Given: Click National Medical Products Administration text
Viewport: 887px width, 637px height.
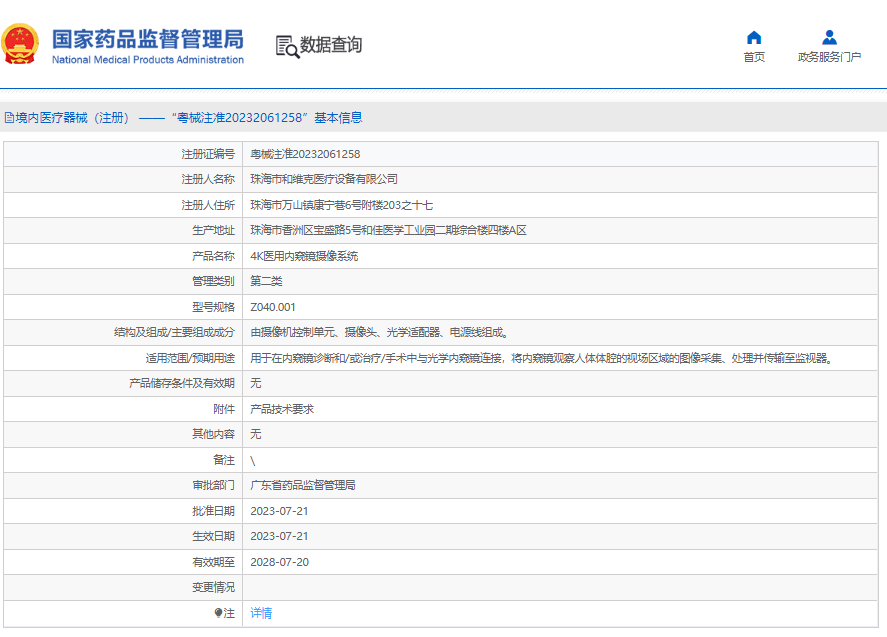Looking at the screenshot, I should coord(148,59).
